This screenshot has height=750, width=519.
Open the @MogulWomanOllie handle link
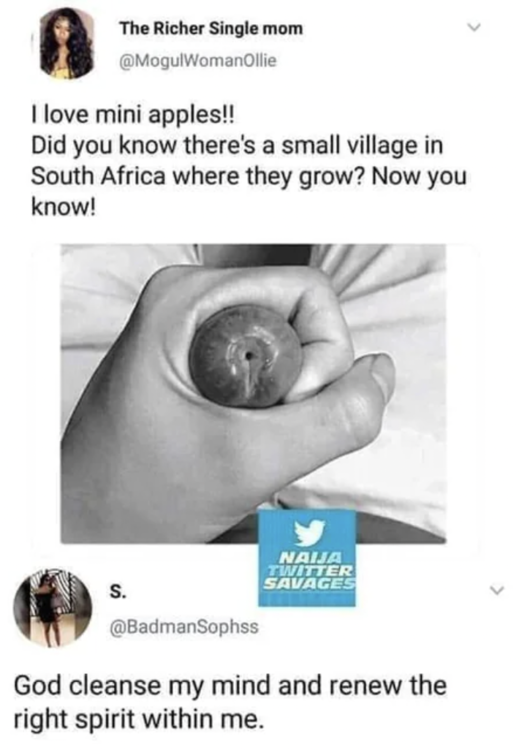(x=198, y=61)
